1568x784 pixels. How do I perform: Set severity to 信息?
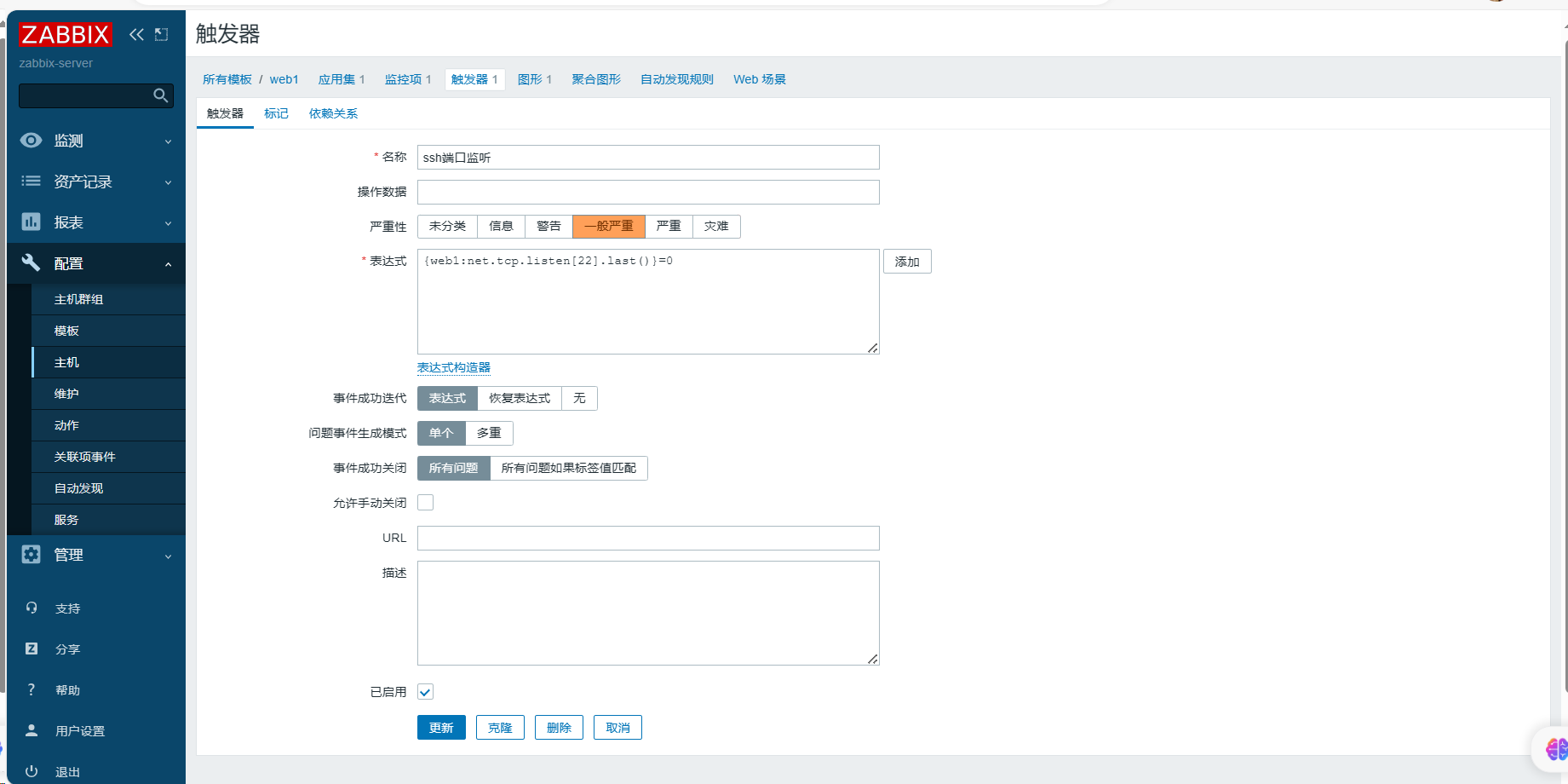click(x=501, y=226)
